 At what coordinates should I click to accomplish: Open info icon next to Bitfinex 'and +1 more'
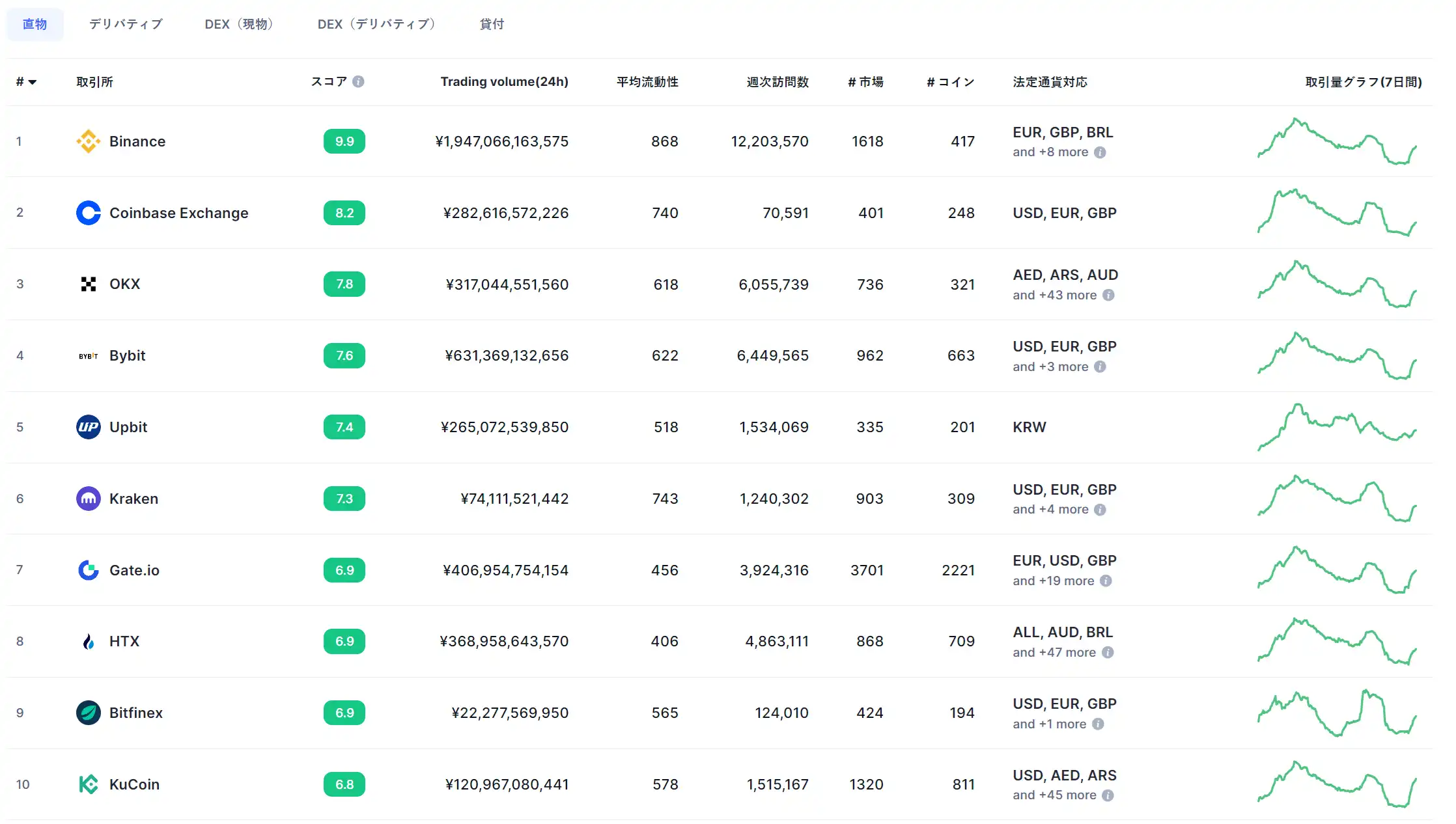tap(1098, 724)
